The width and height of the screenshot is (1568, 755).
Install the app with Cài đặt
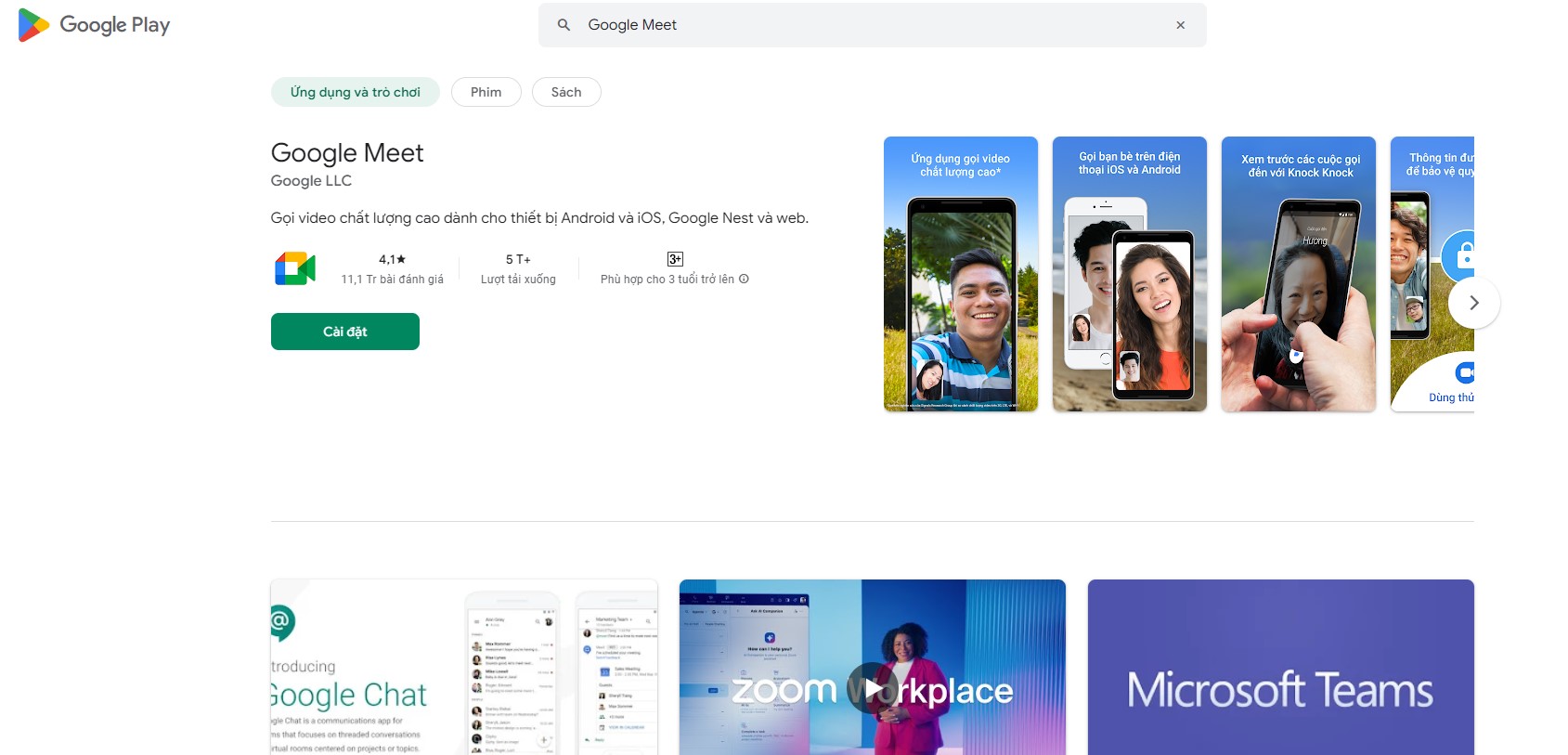(x=345, y=332)
